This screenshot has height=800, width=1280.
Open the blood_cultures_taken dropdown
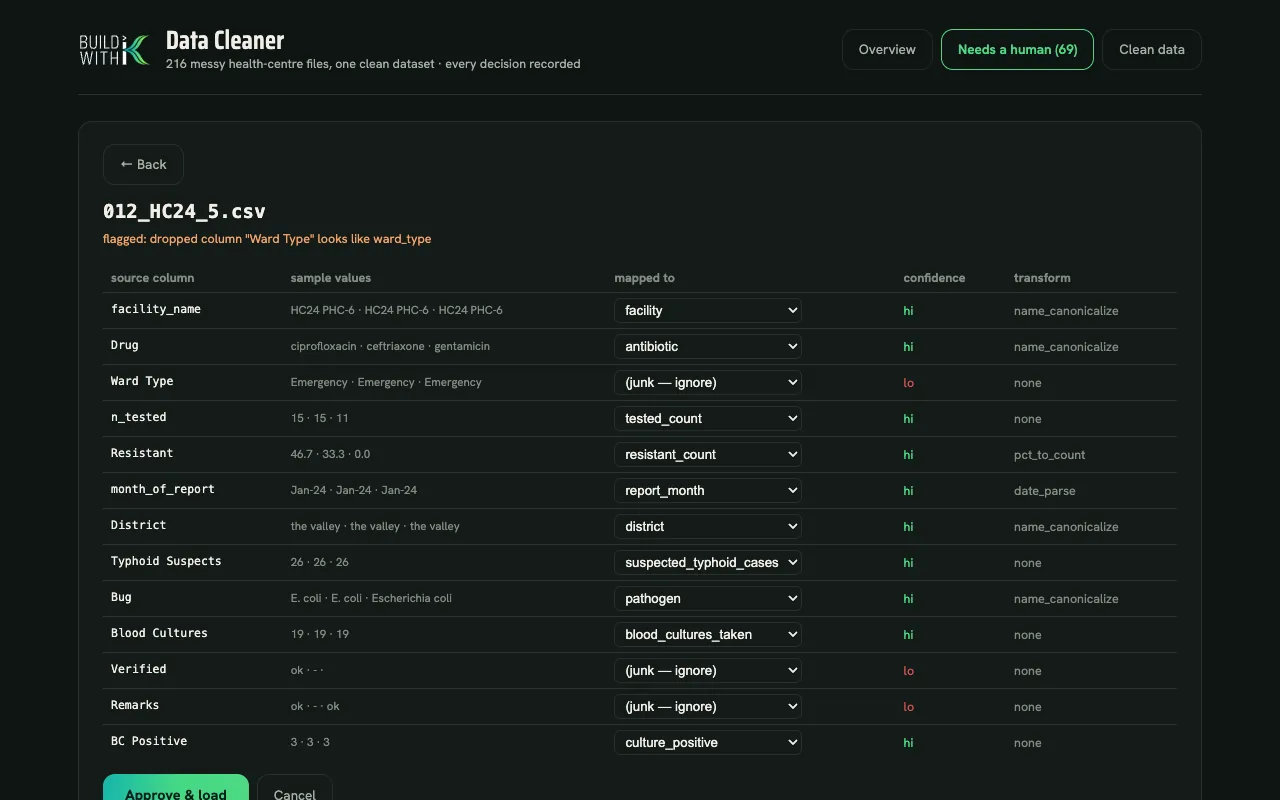(x=708, y=634)
